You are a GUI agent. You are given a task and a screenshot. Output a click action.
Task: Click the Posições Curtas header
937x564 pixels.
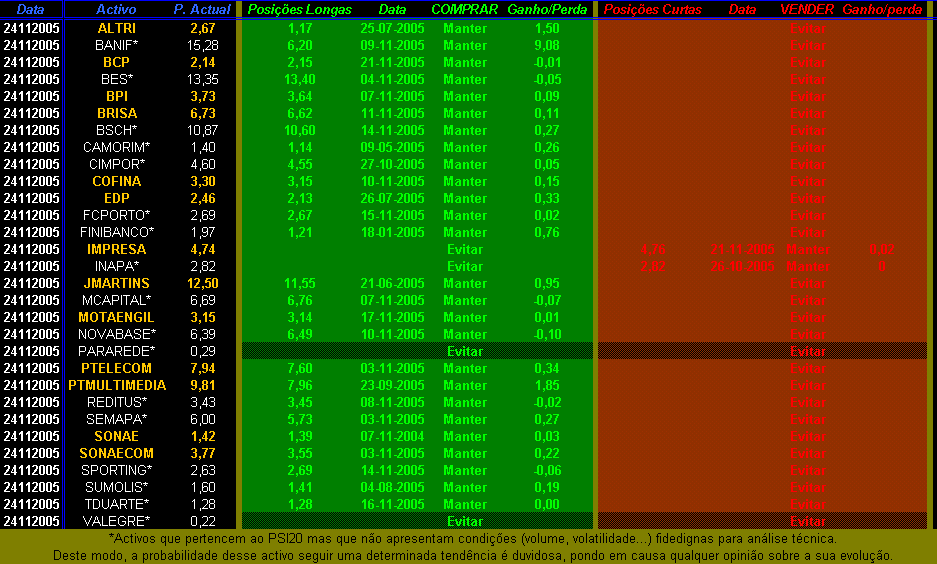coord(652,9)
